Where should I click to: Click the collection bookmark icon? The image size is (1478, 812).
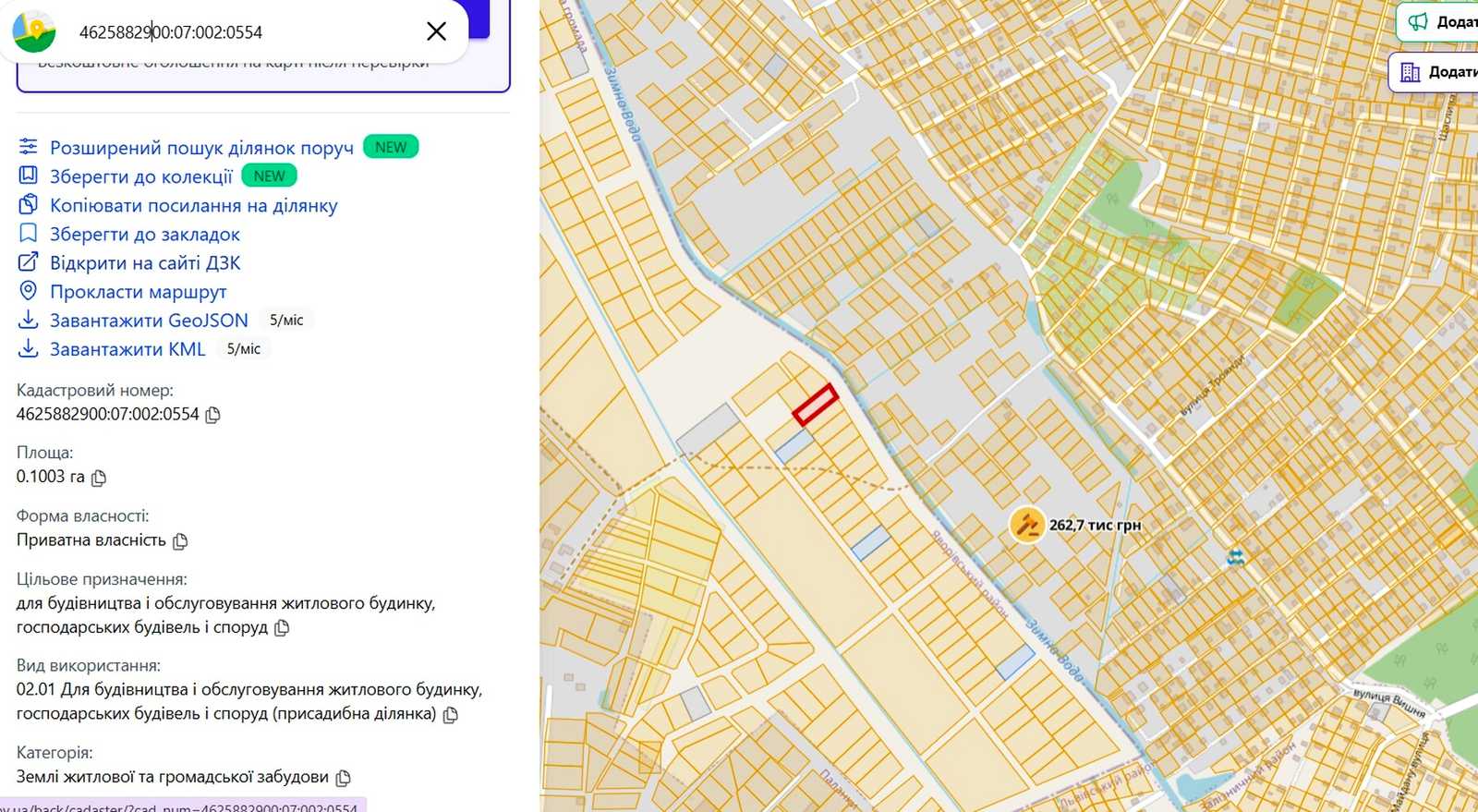pyautogui.click(x=29, y=175)
